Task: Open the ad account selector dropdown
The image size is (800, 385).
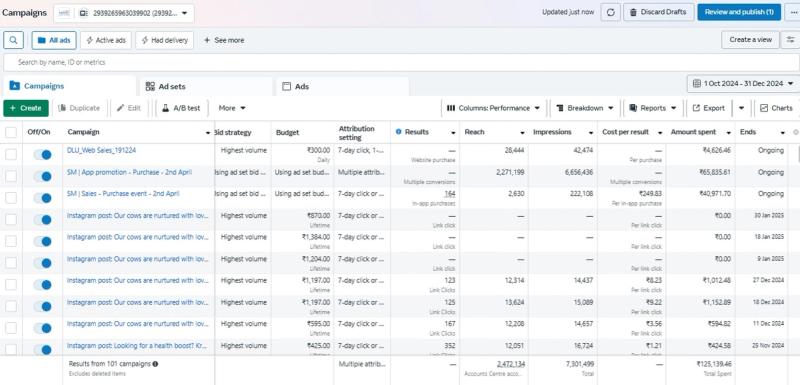Action: click(x=123, y=13)
